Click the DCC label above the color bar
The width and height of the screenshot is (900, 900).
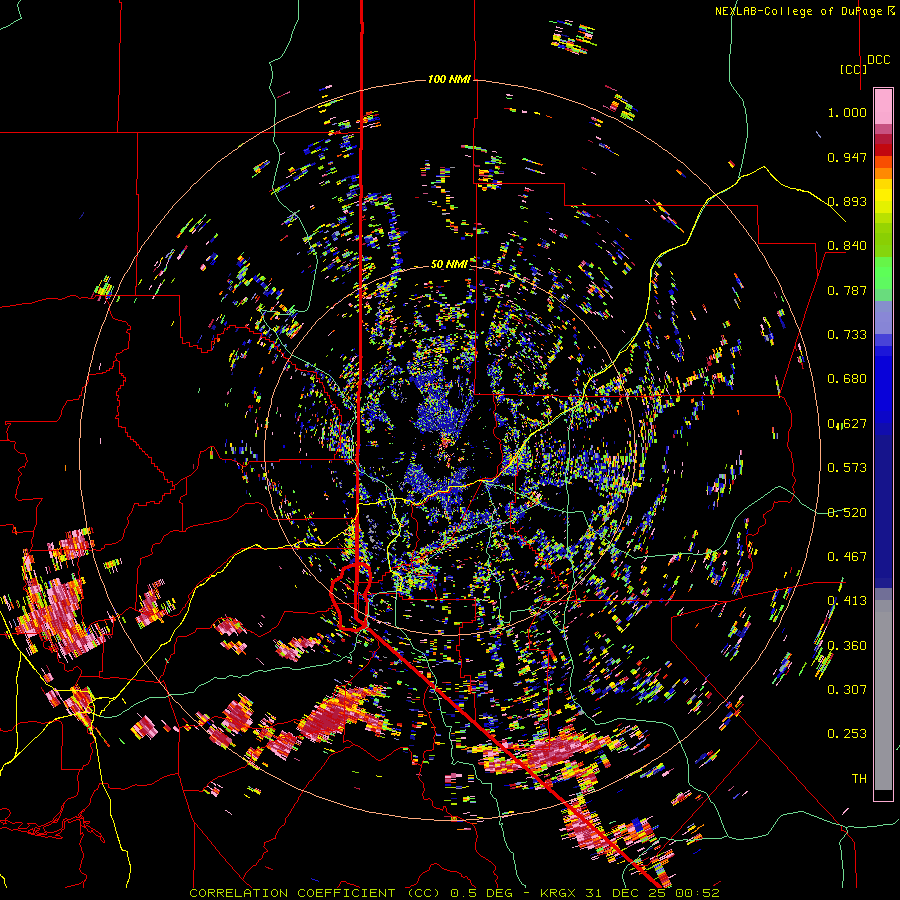[879, 60]
